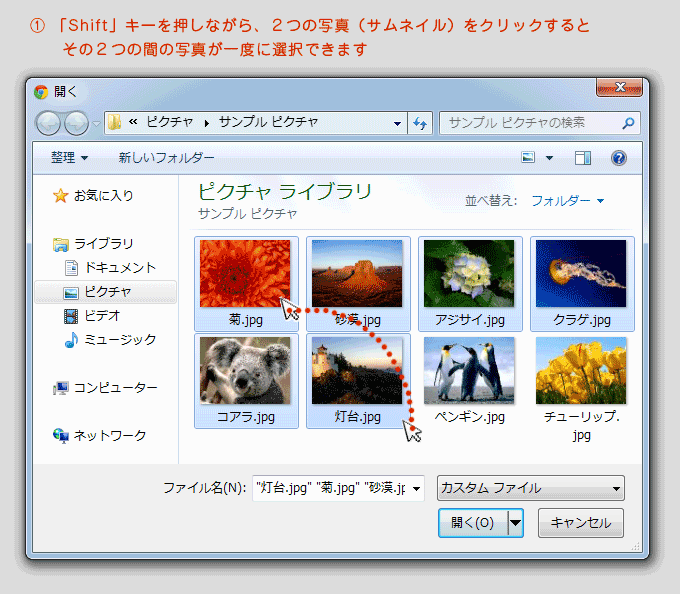
Task: Open the カスタム ファイル type dropdown
Action: 531,488
